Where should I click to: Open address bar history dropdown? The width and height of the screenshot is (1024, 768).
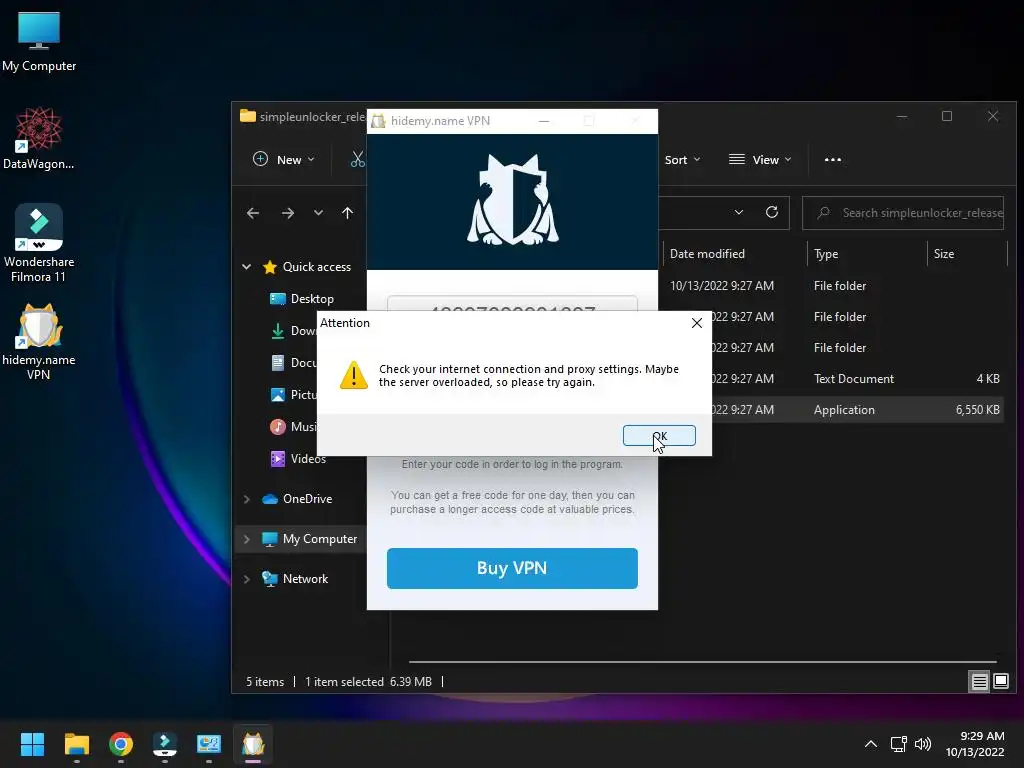pyautogui.click(x=739, y=212)
